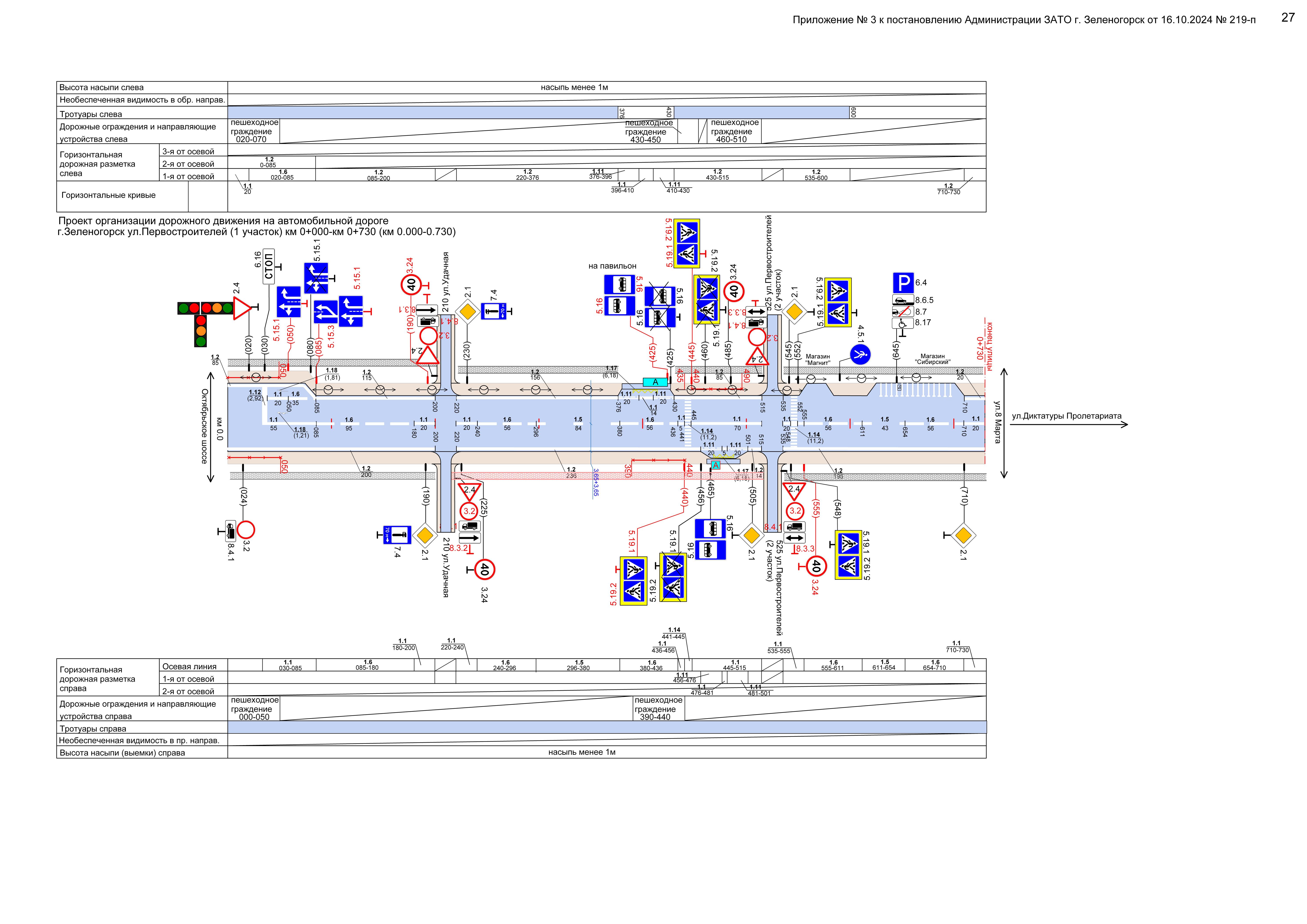Select the cyan bus stop 'A' marker near (425)

(x=655, y=382)
